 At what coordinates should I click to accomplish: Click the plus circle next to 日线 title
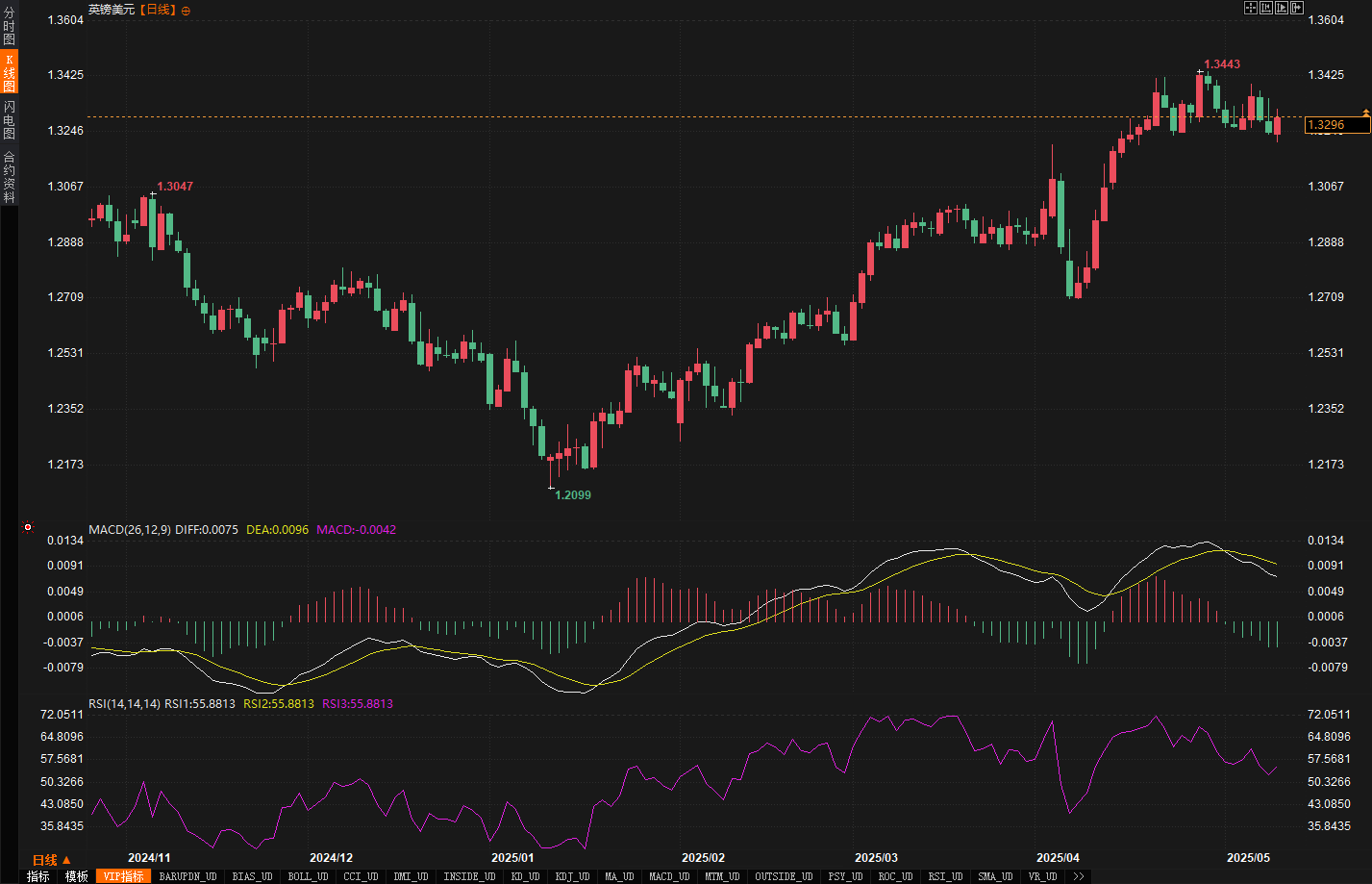click(x=186, y=10)
